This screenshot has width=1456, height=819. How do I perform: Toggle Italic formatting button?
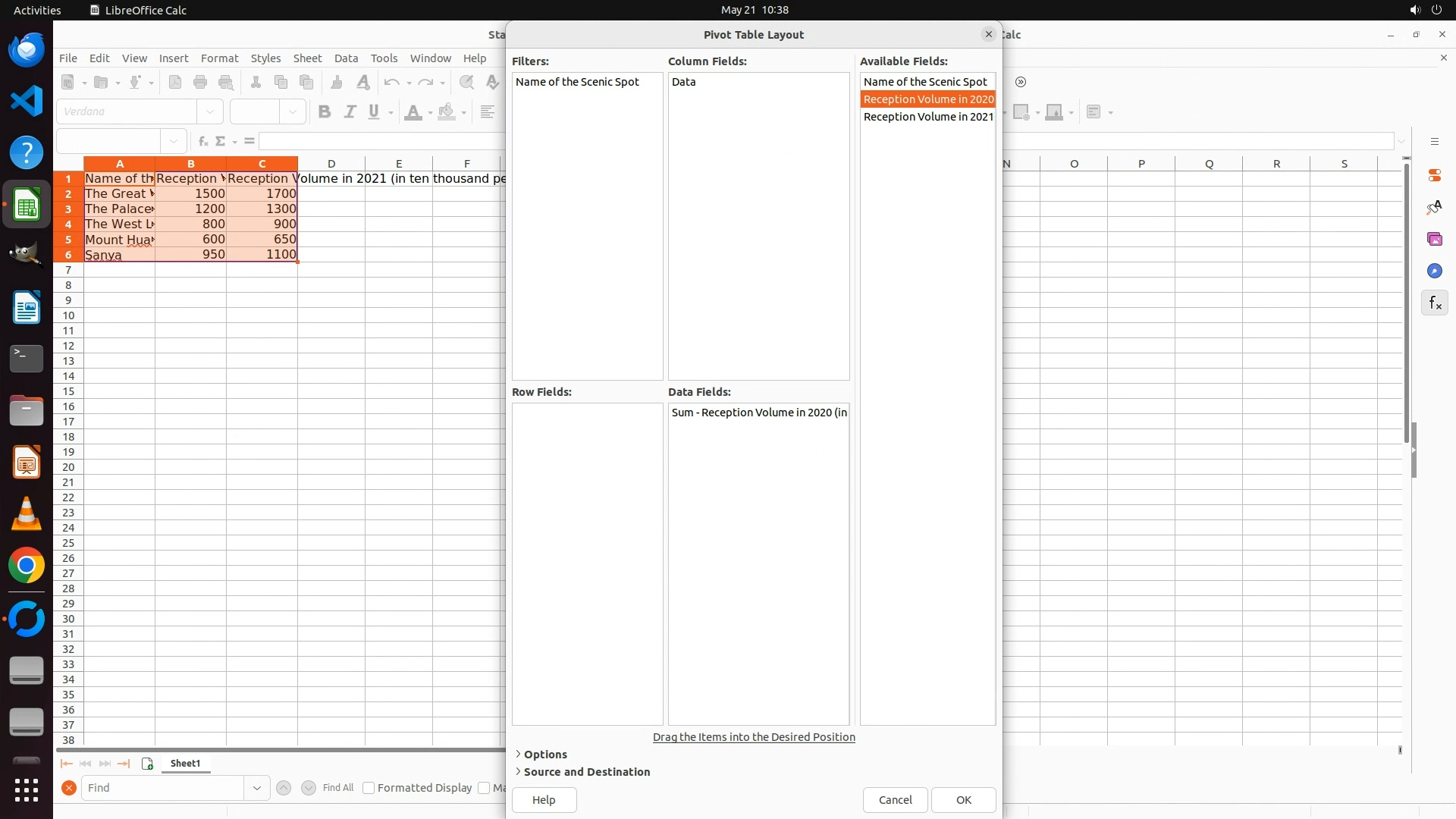(x=350, y=112)
